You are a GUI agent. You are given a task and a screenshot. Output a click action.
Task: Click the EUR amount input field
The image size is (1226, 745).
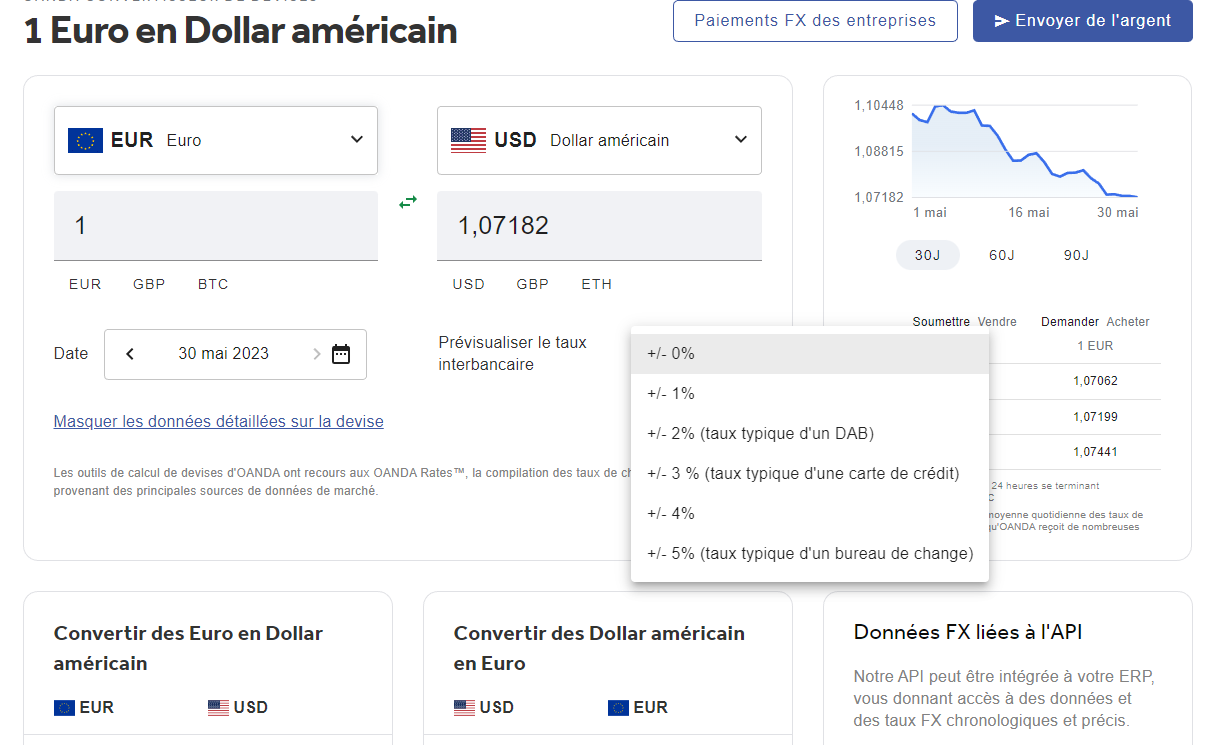tap(215, 225)
